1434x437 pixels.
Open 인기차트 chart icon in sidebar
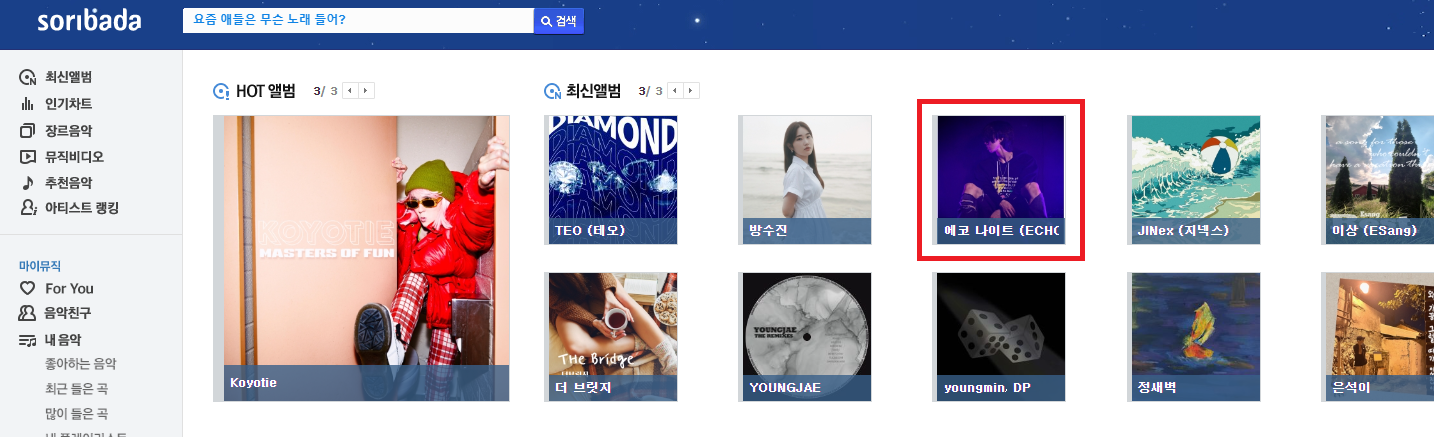pyautogui.click(x=28, y=104)
